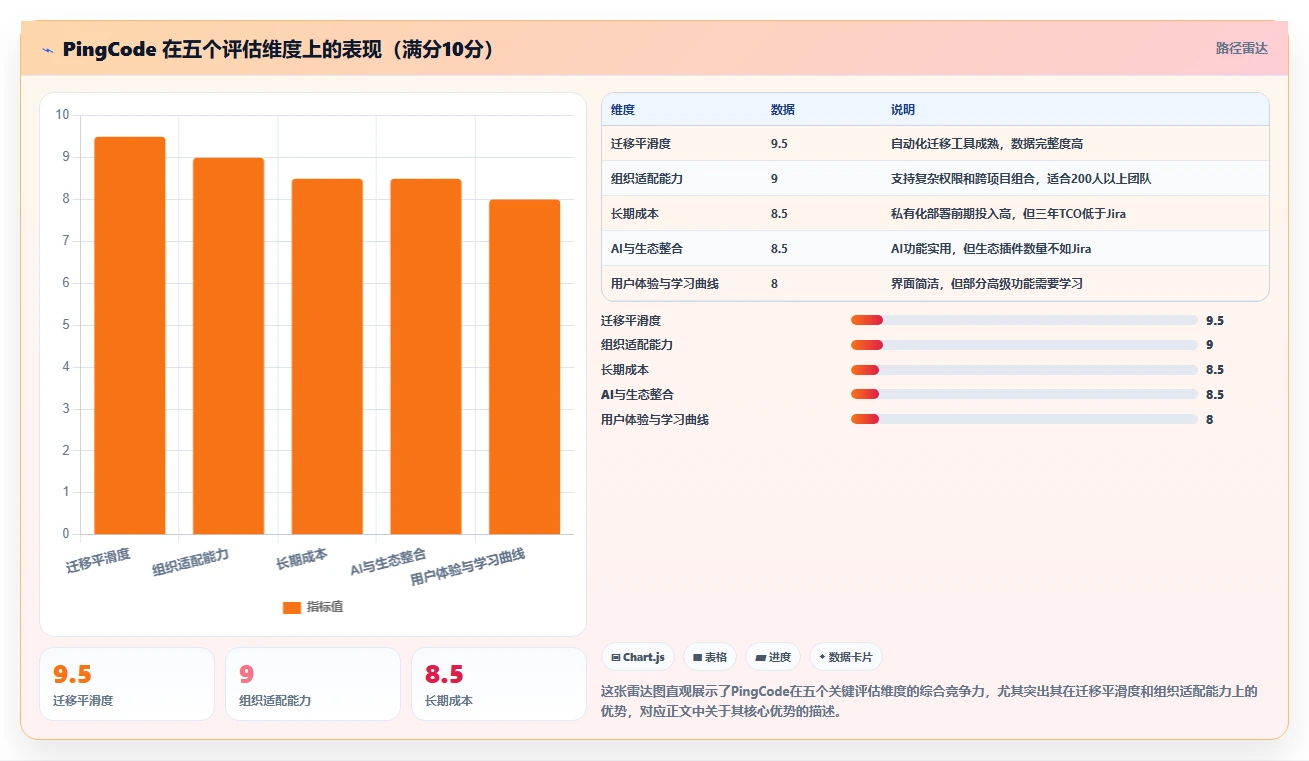Image resolution: width=1309 pixels, height=761 pixels.
Task: Click the 组织适配能力 progress bar
Action: [x=1024, y=345]
